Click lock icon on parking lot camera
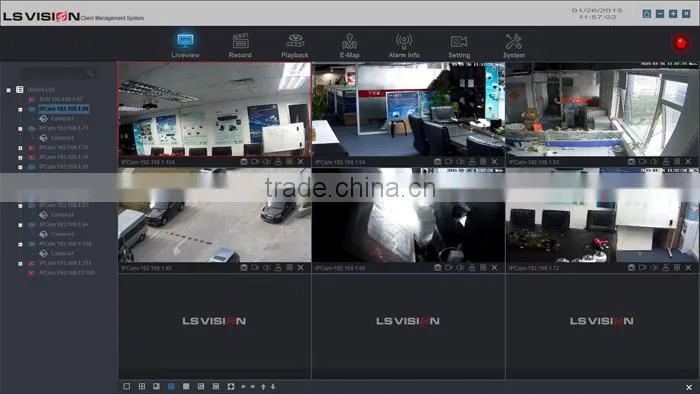The height and width of the screenshot is (394, 700). [x=278, y=268]
